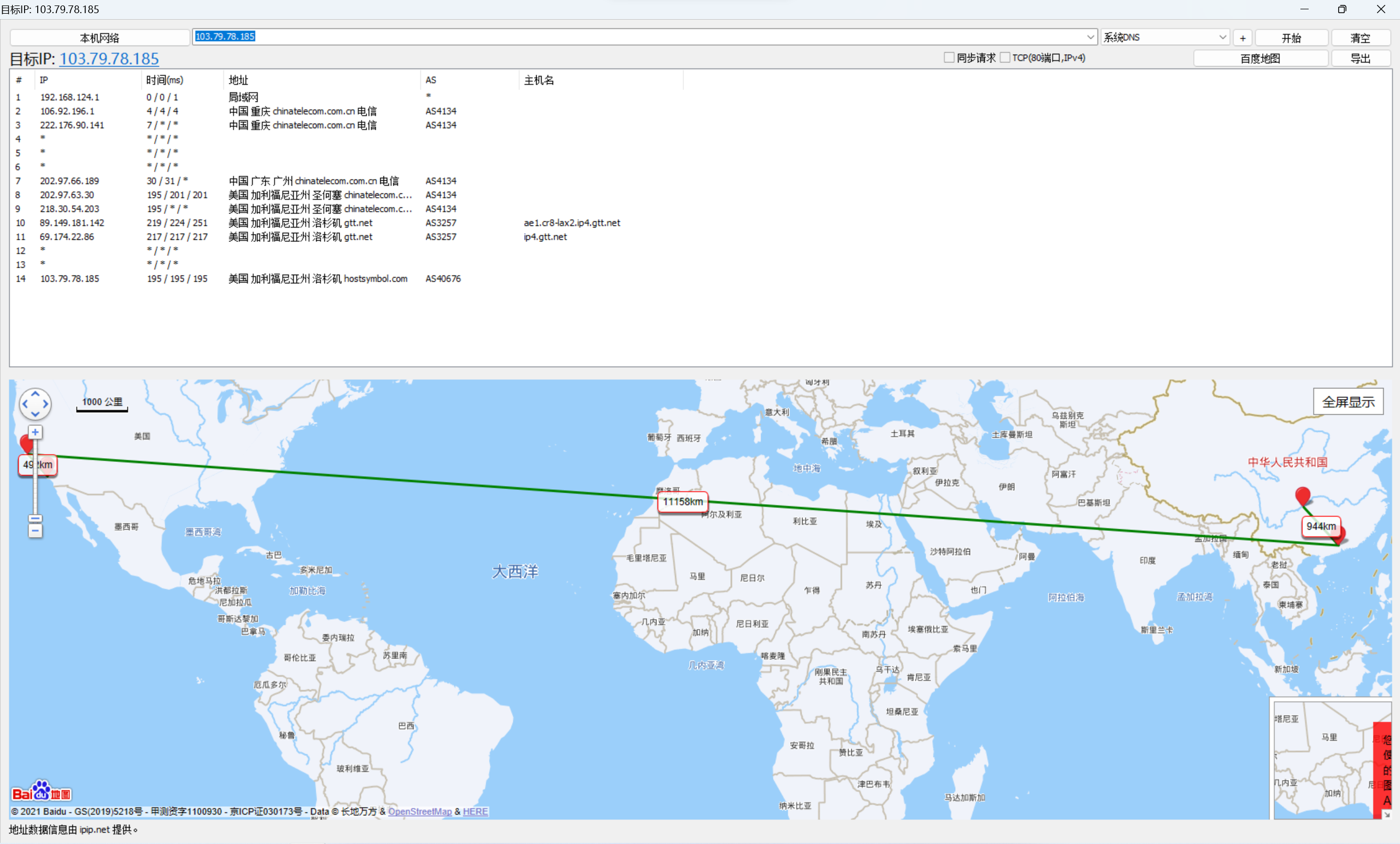This screenshot has width=1400, height=844.
Task: Click the 全屏显示 fullscreen button
Action: (1347, 402)
